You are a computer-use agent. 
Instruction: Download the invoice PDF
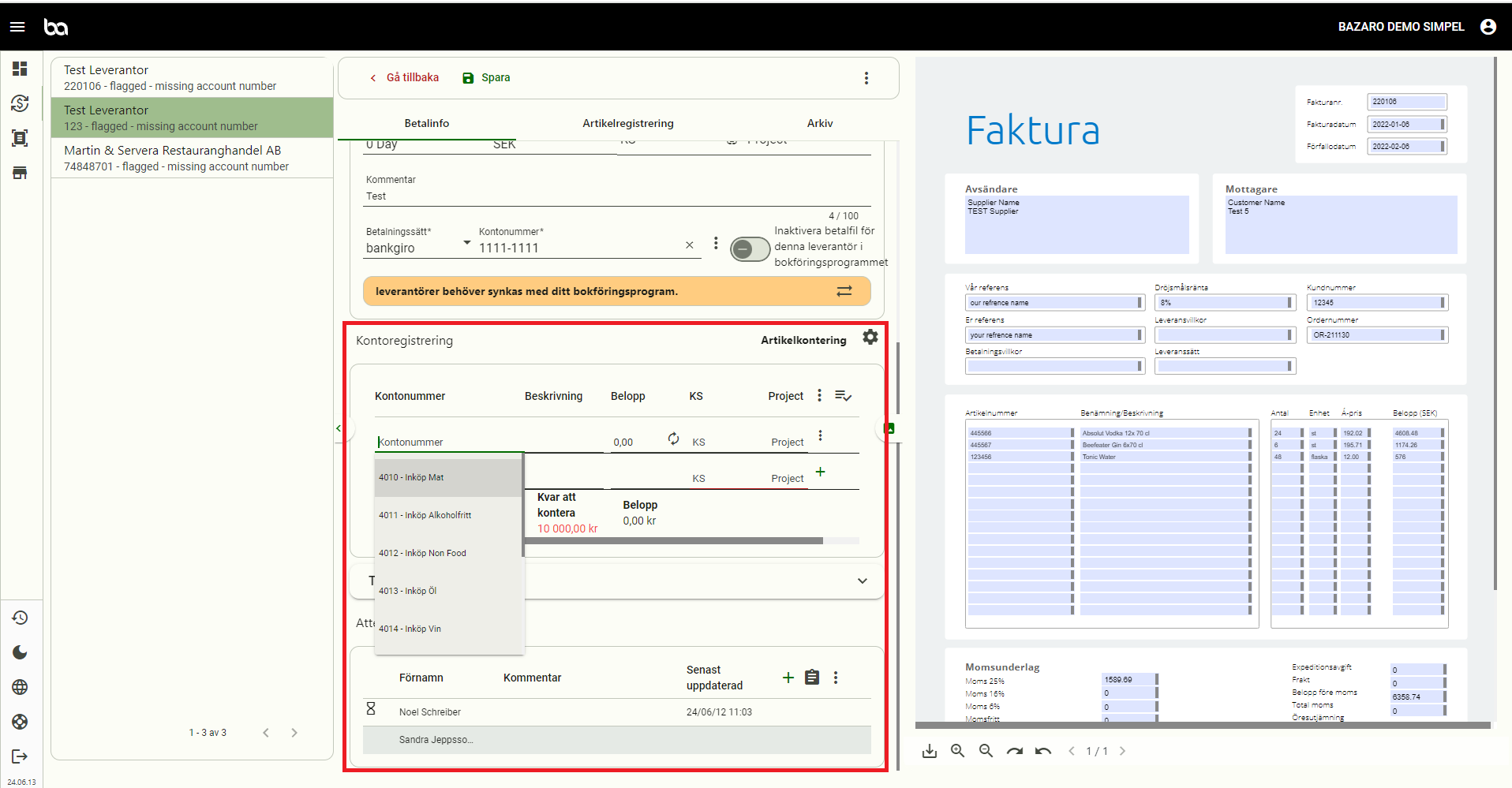pos(930,751)
